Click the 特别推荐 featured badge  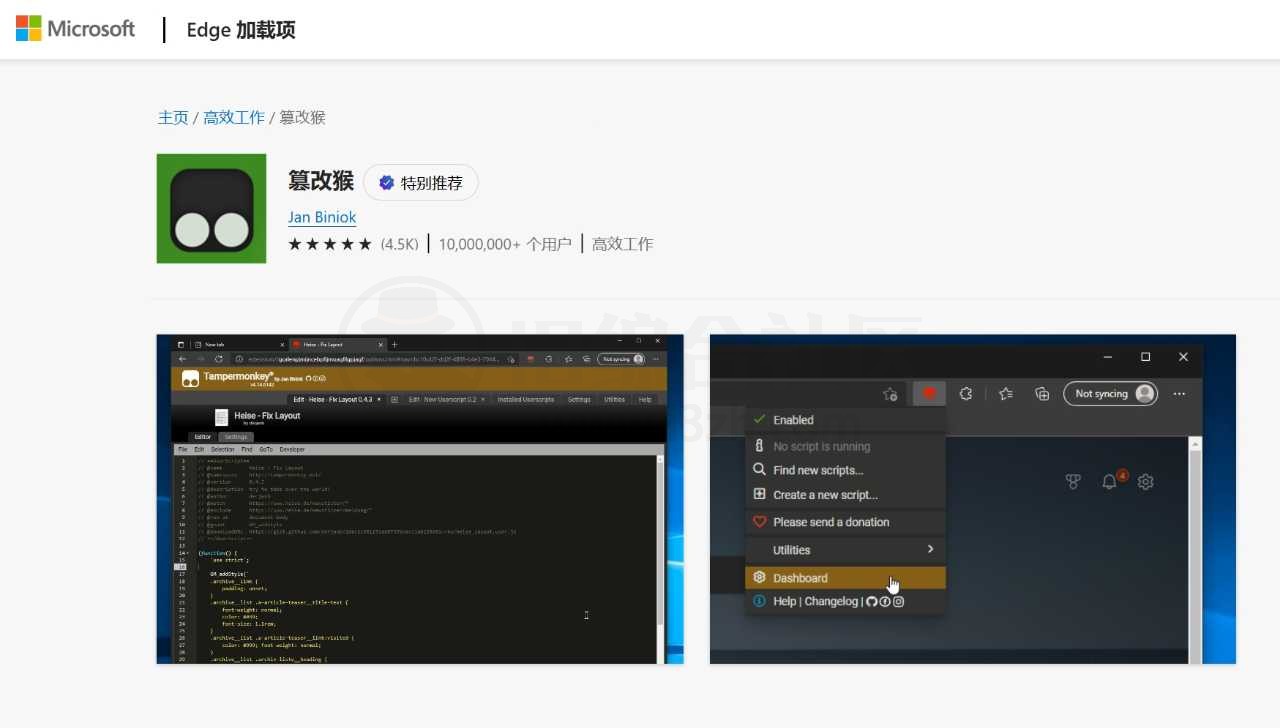coord(421,183)
